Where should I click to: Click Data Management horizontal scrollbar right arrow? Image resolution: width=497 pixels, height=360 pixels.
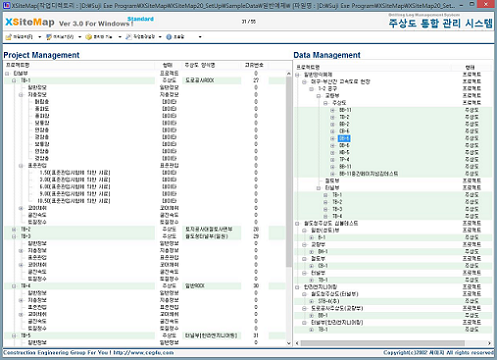click(x=489, y=343)
